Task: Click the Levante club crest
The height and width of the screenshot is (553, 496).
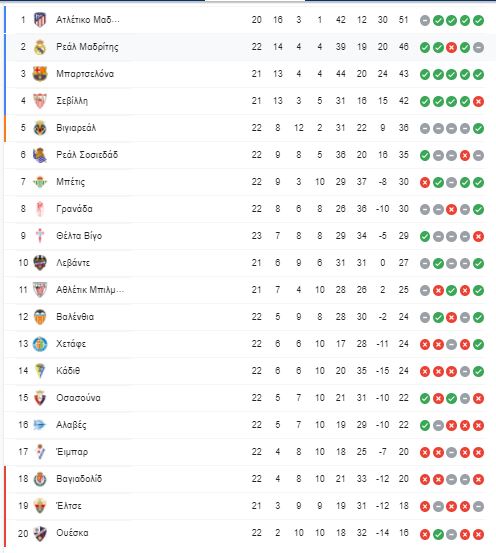Action: (40, 263)
